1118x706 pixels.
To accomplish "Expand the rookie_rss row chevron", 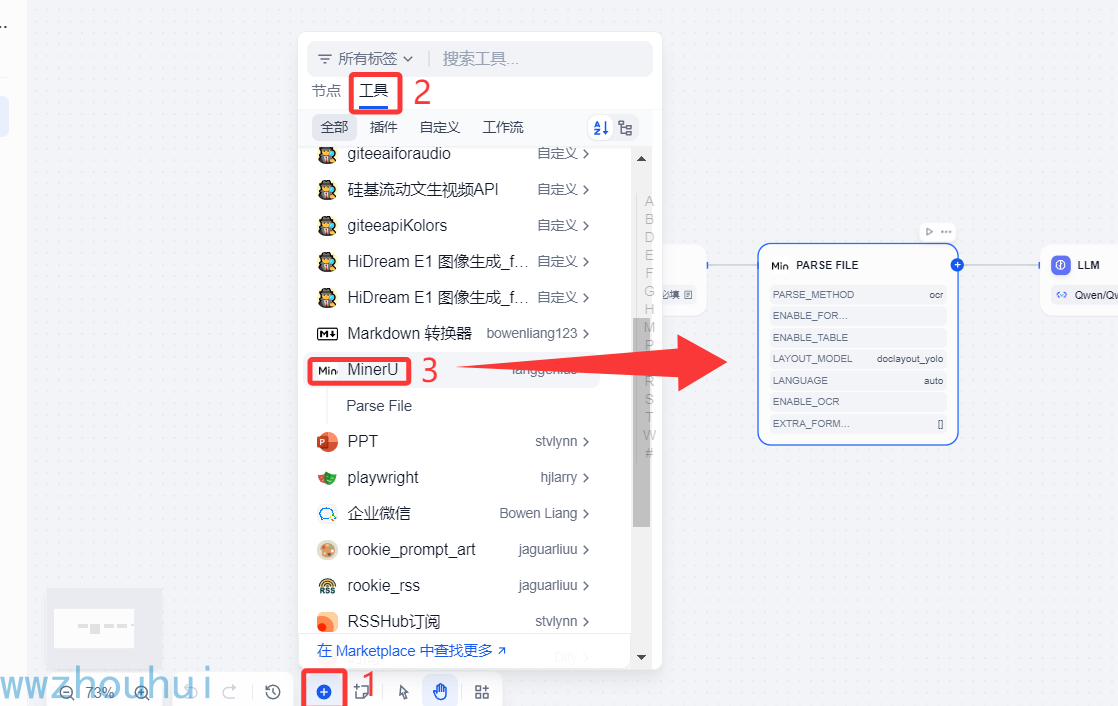I will 586,586.
